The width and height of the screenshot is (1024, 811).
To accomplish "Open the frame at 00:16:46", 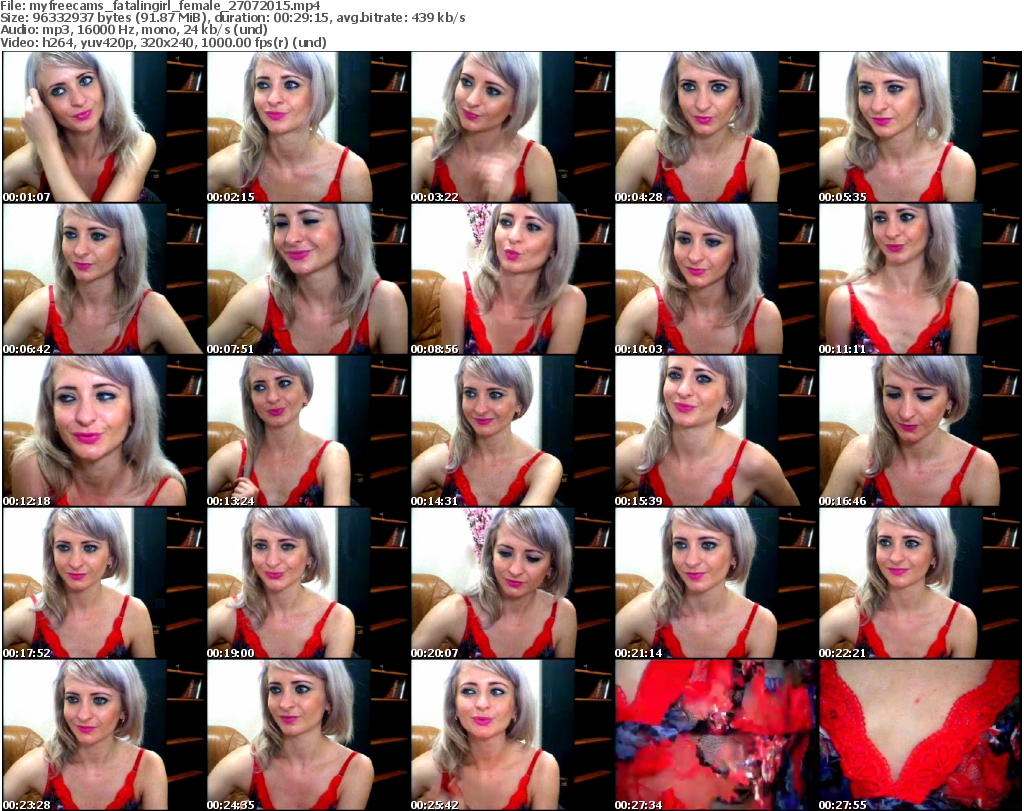I will pos(920,431).
